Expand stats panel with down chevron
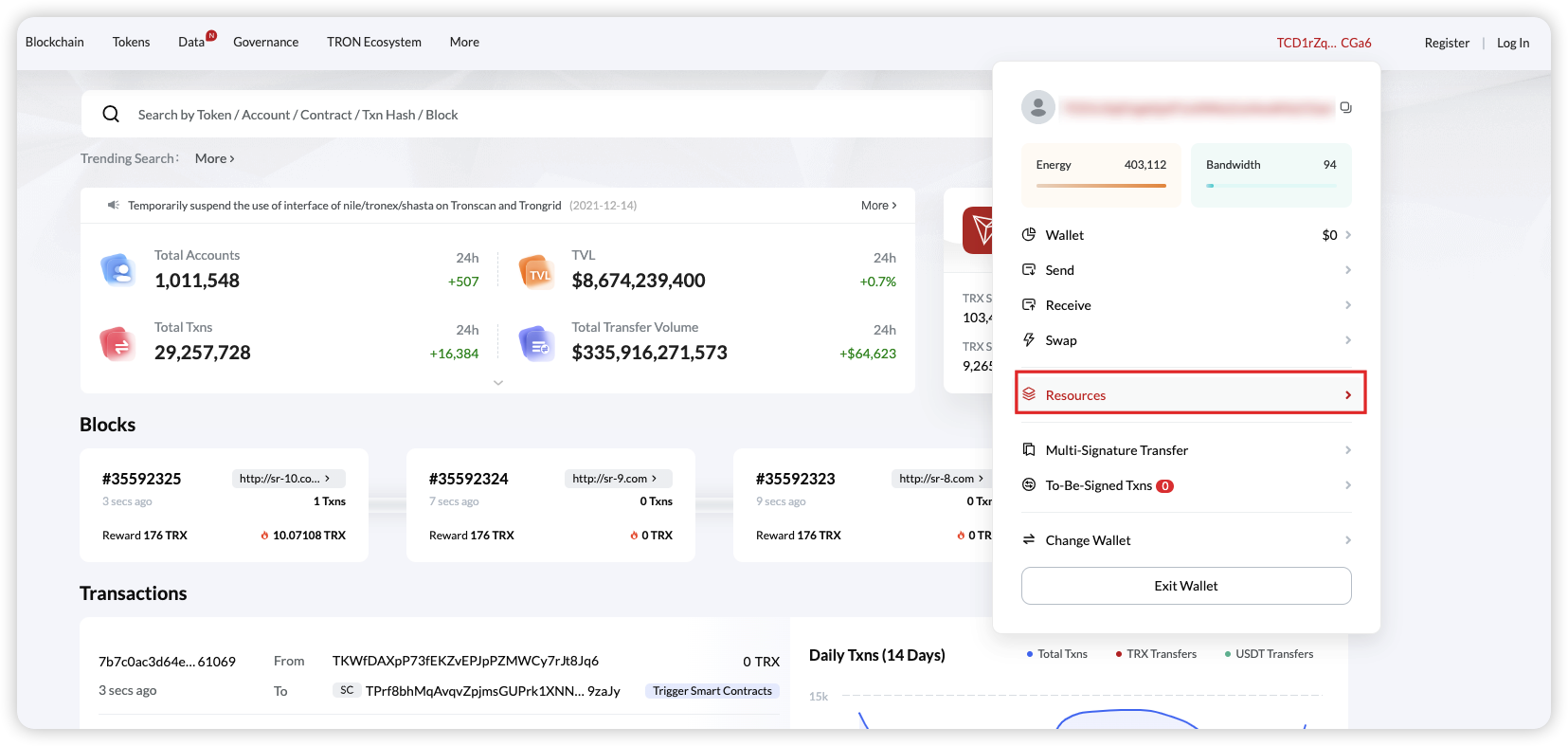The height and width of the screenshot is (746, 1568). tap(497, 383)
